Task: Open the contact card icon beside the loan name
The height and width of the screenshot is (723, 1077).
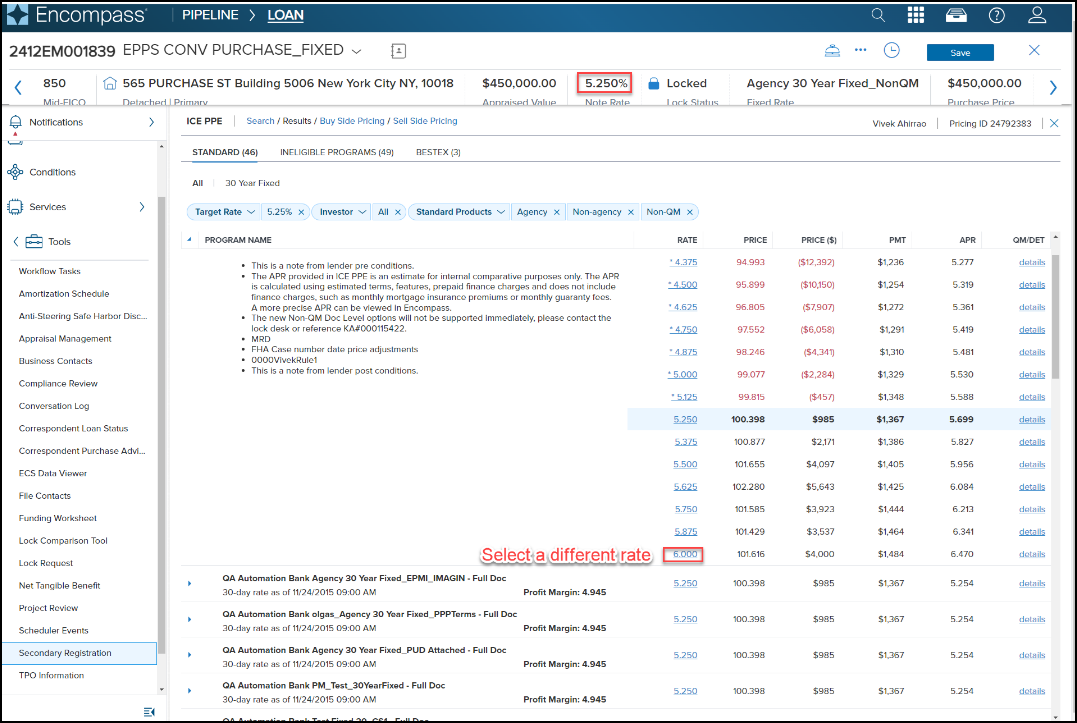Action: coord(398,51)
